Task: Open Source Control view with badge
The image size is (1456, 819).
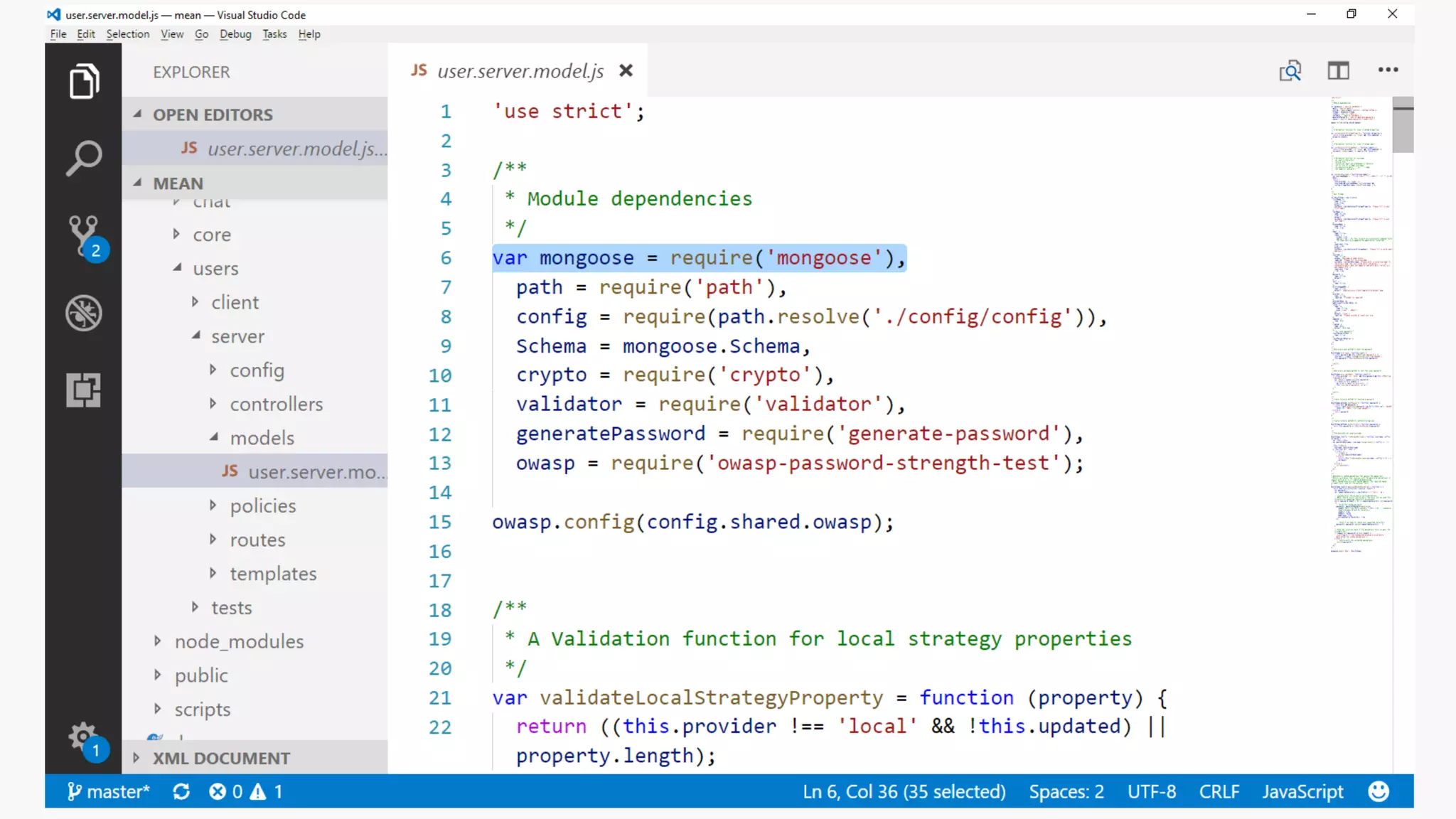Action: (x=84, y=236)
